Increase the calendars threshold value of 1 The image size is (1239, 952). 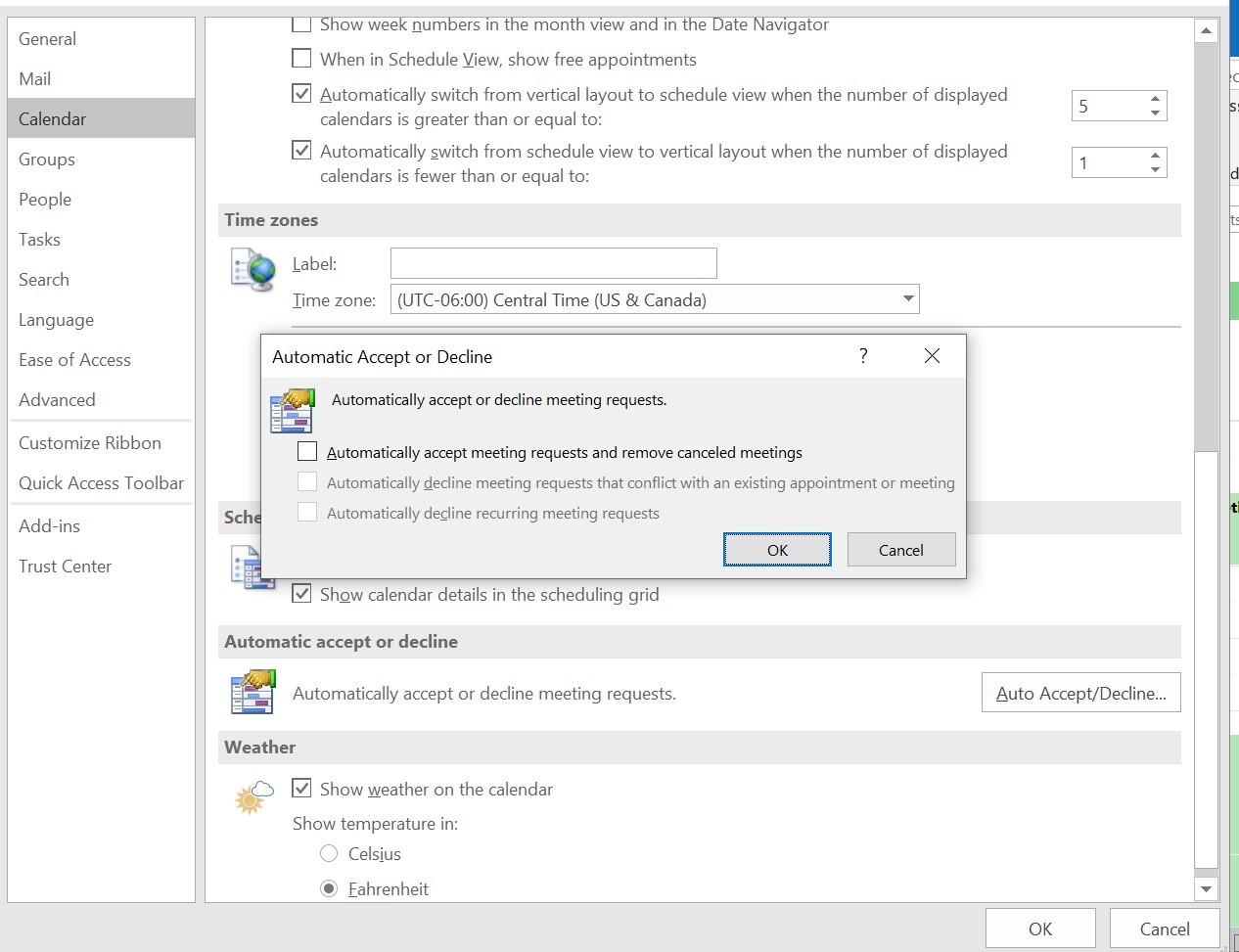[1156, 156]
